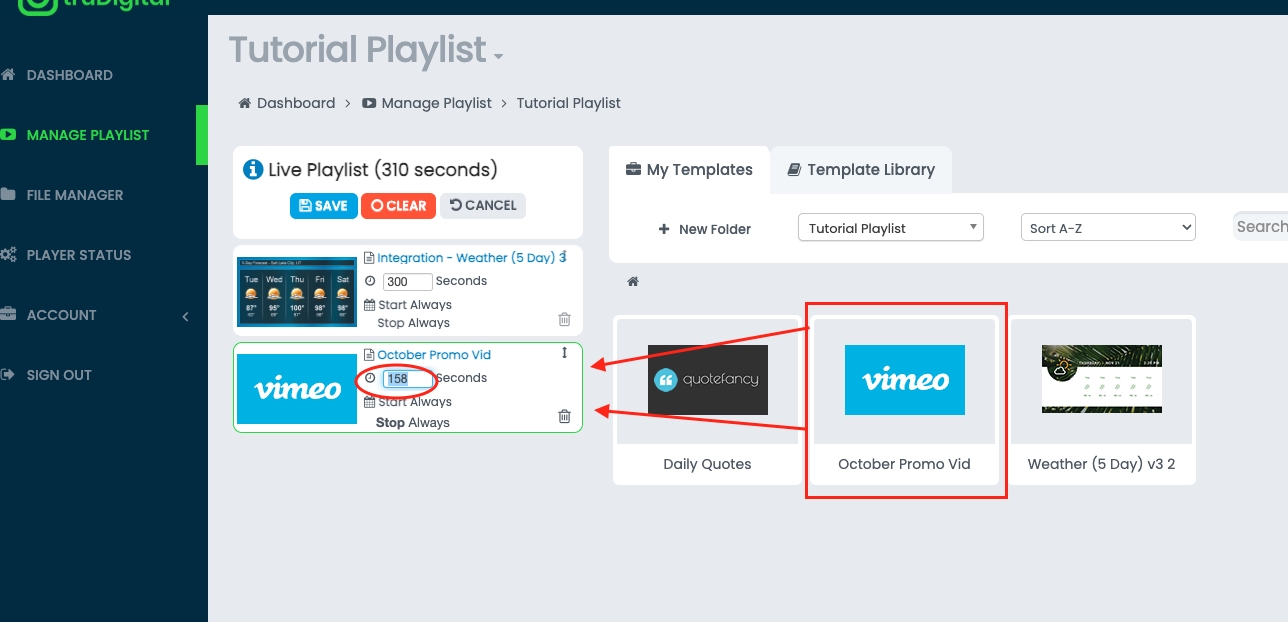Viewport: 1288px width, 622px height.
Task: Click the briefcase icon on My Templates tab
Action: (x=633, y=170)
